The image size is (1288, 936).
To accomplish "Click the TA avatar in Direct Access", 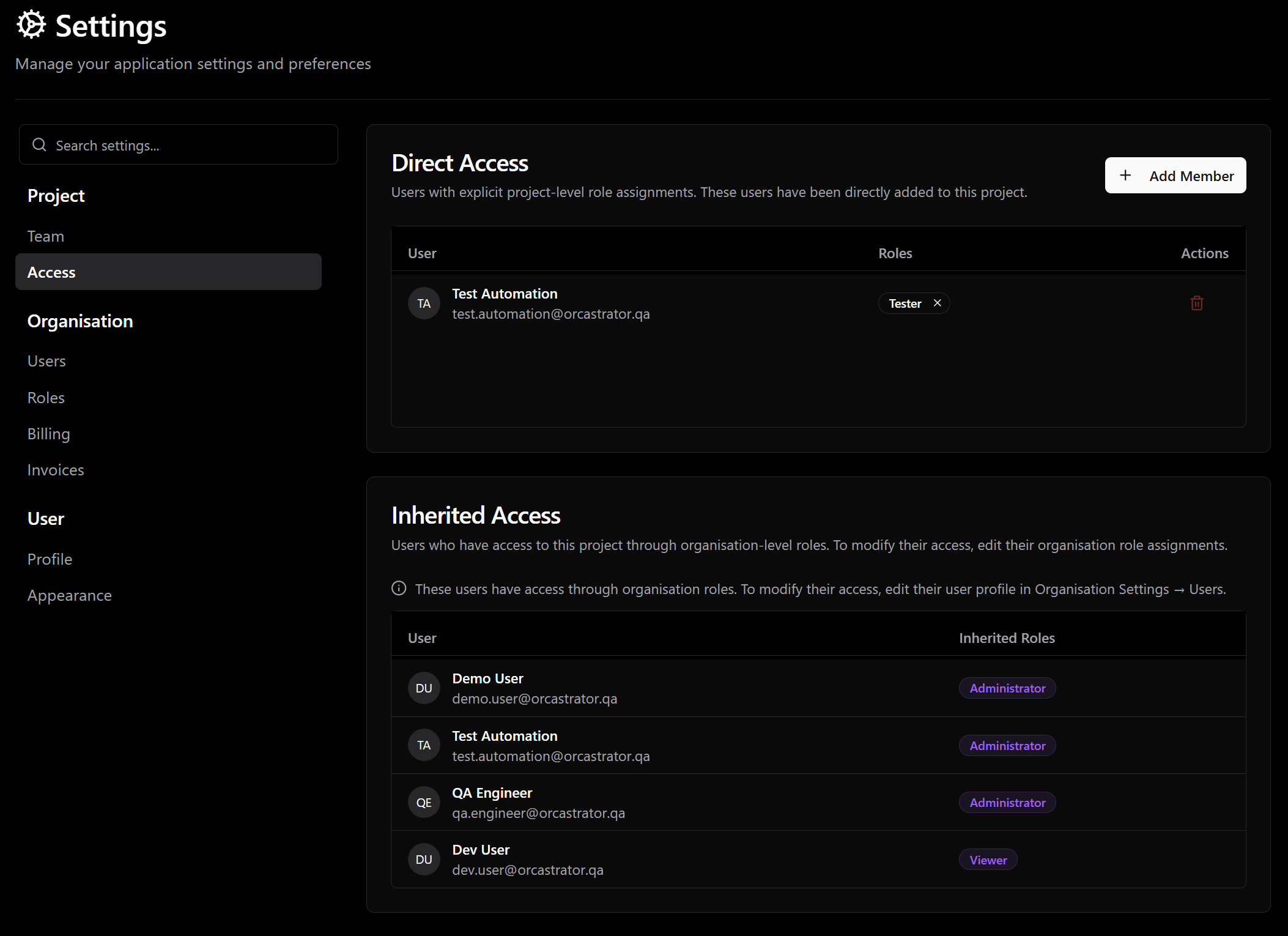I will coord(424,303).
